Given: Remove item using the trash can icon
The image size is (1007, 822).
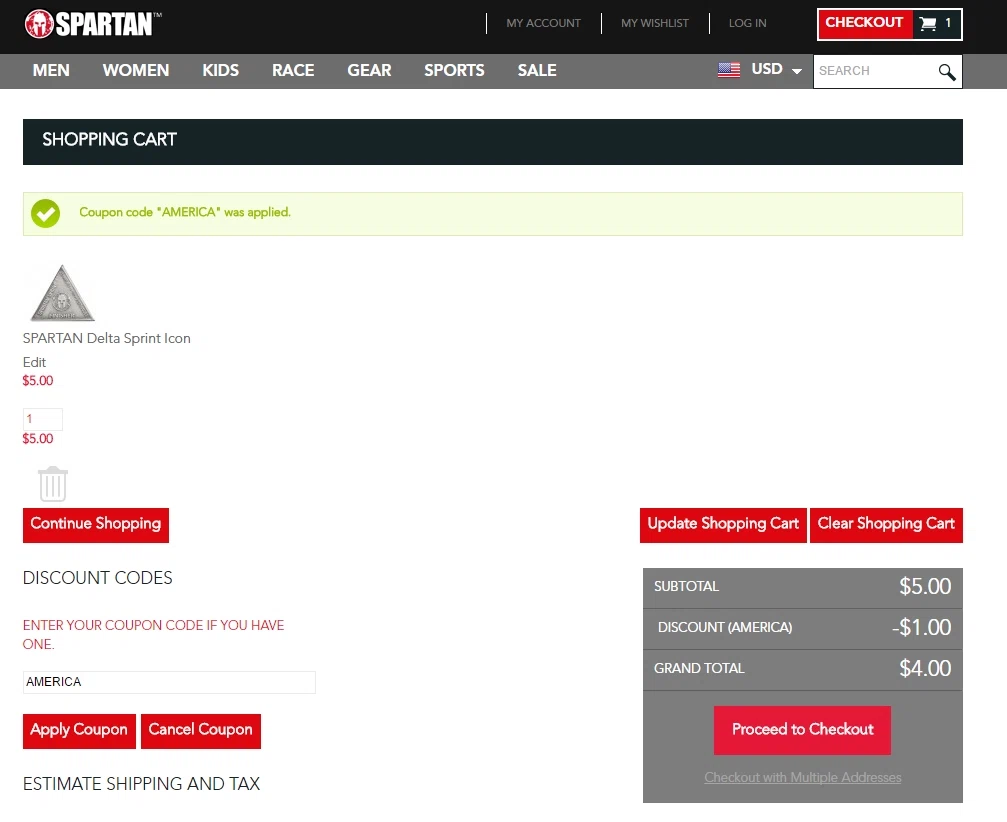Looking at the screenshot, I should [53, 484].
